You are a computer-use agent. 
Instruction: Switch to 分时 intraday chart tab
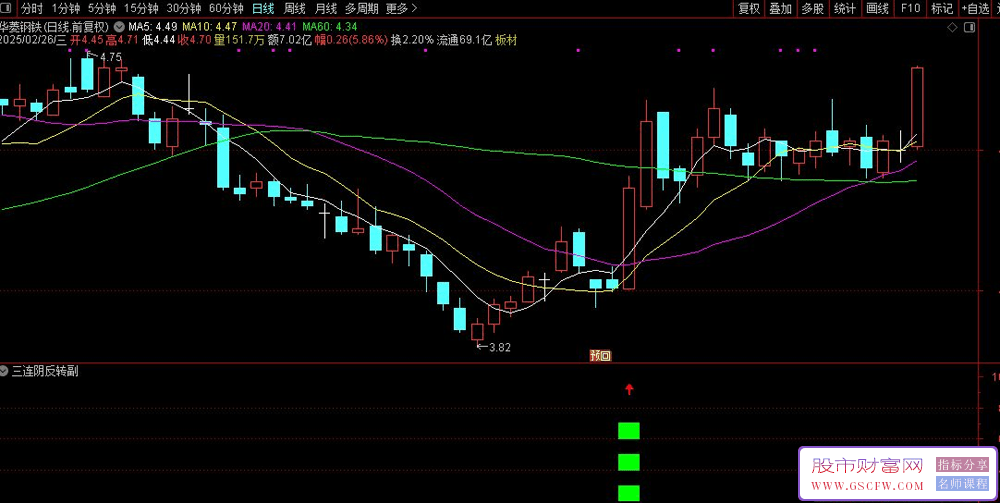[x=31, y=8]
